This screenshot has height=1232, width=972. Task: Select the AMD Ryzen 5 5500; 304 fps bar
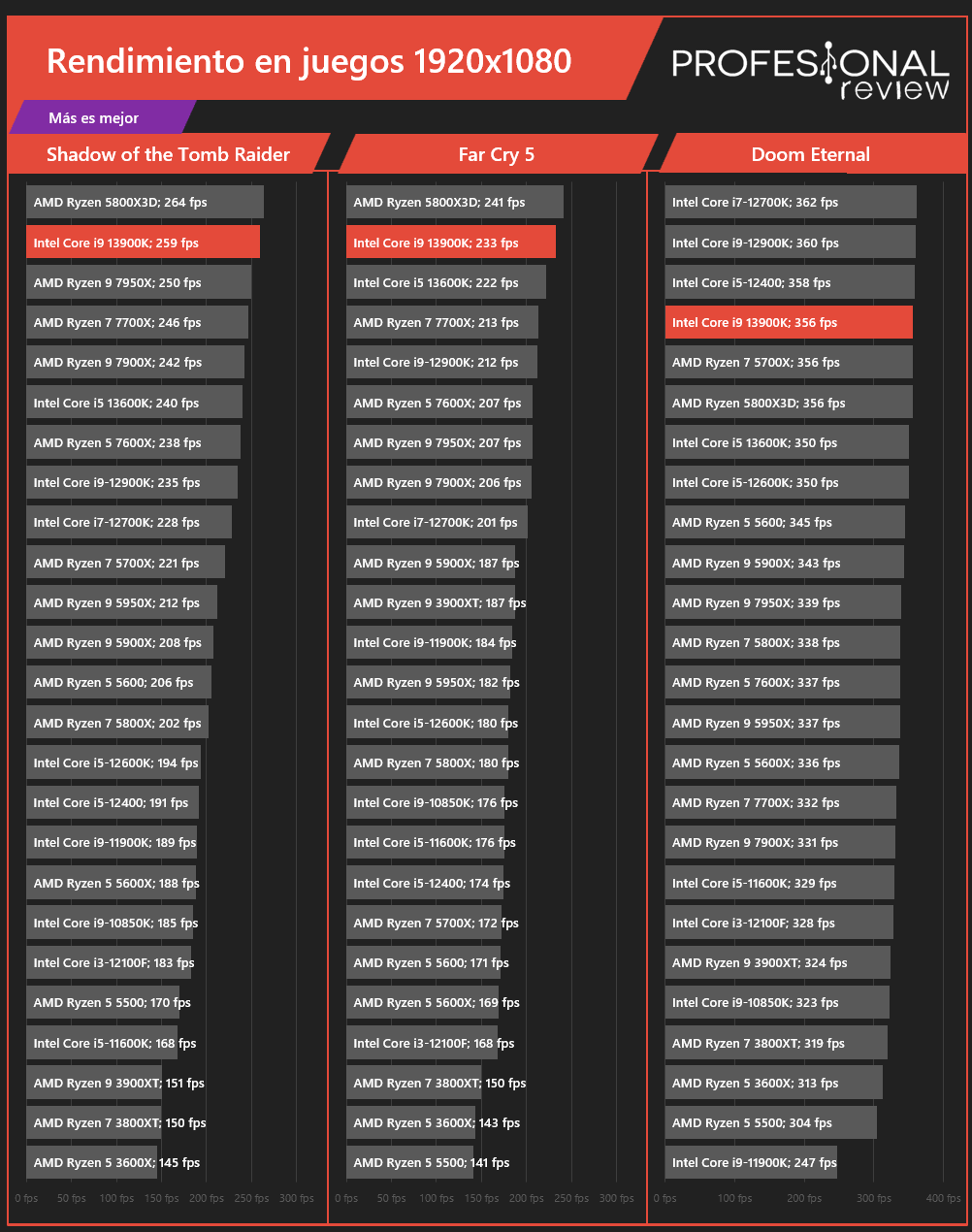771,1122
